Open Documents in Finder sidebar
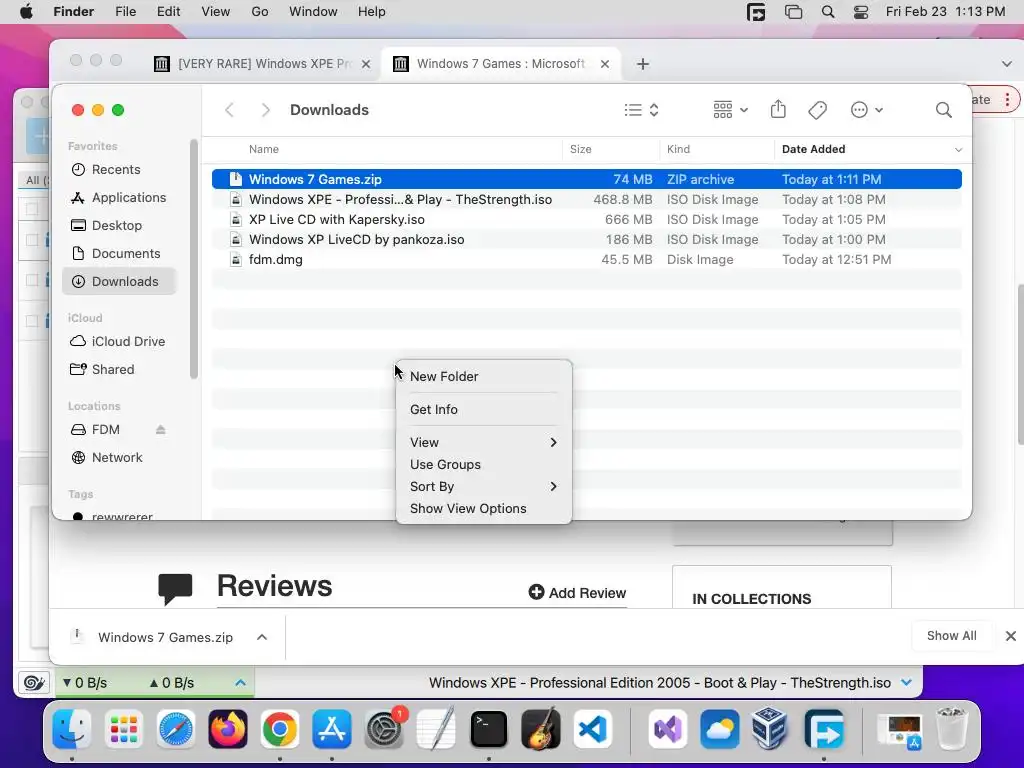Image resolution: width=1024 pixels, height=768 pixels. pyautogui.click(x=120, y=253)
